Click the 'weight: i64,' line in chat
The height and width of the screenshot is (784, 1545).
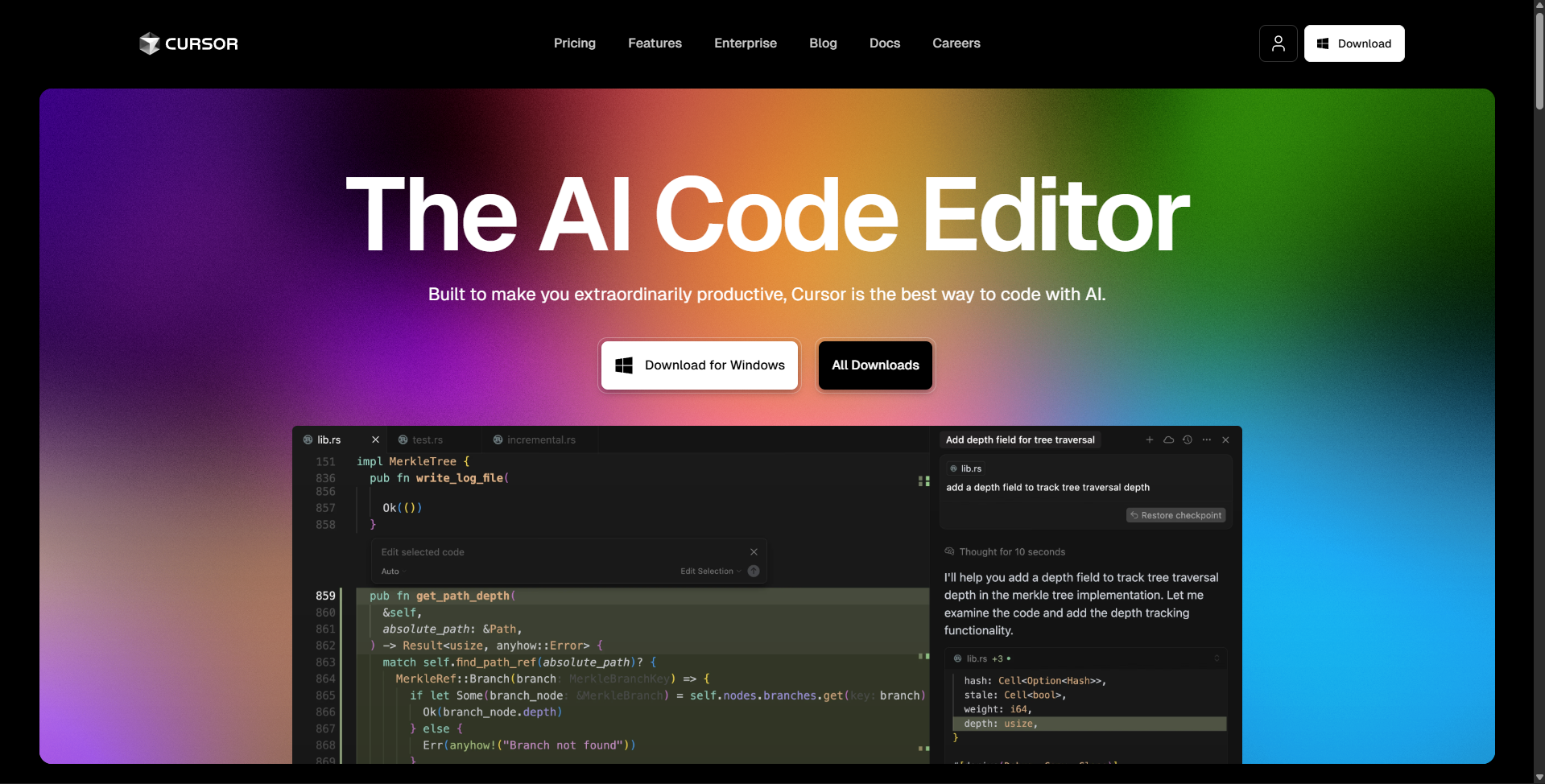(x=998, y=709)
